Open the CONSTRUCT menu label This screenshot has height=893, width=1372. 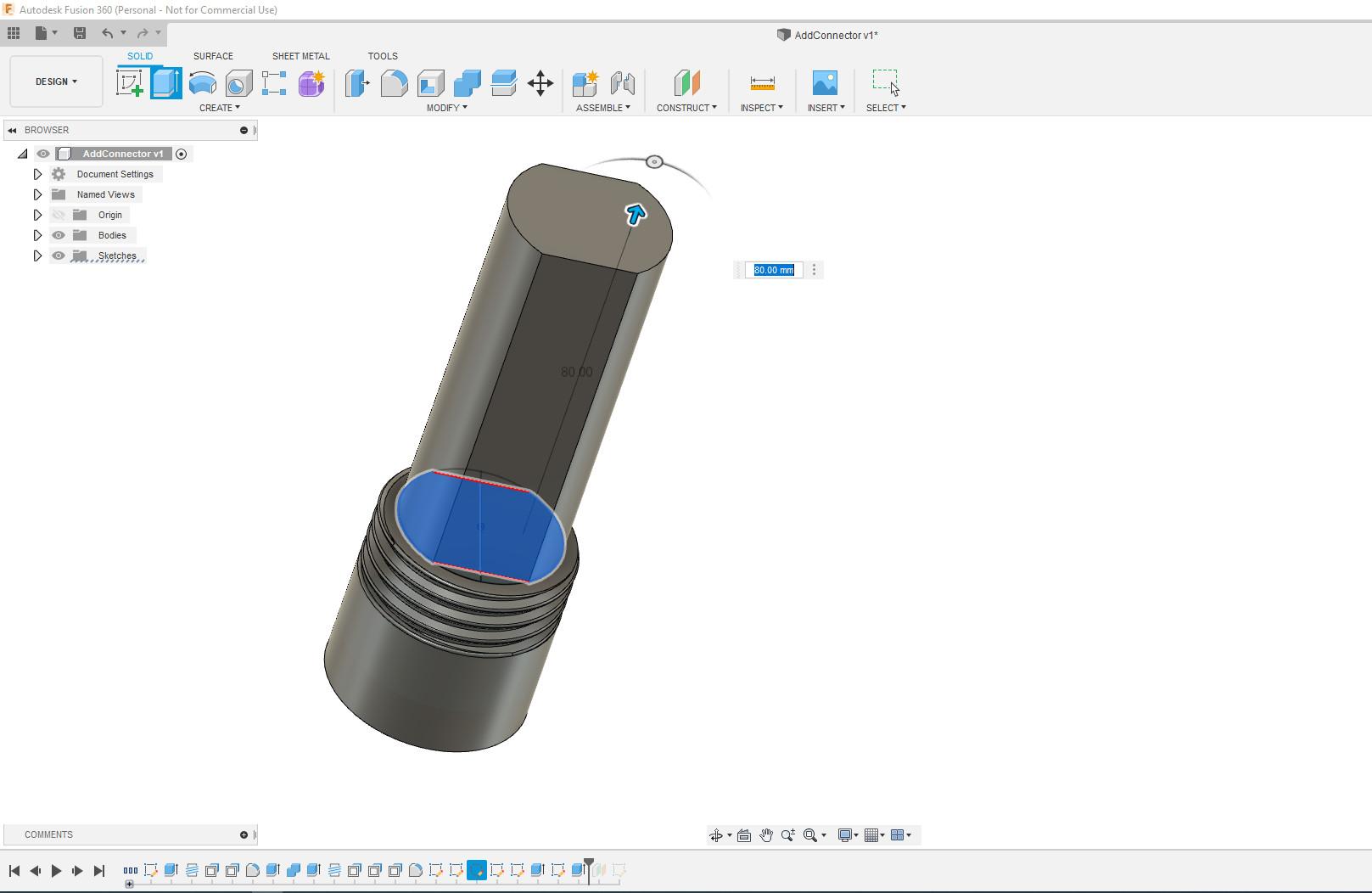[x=686, y=108]
